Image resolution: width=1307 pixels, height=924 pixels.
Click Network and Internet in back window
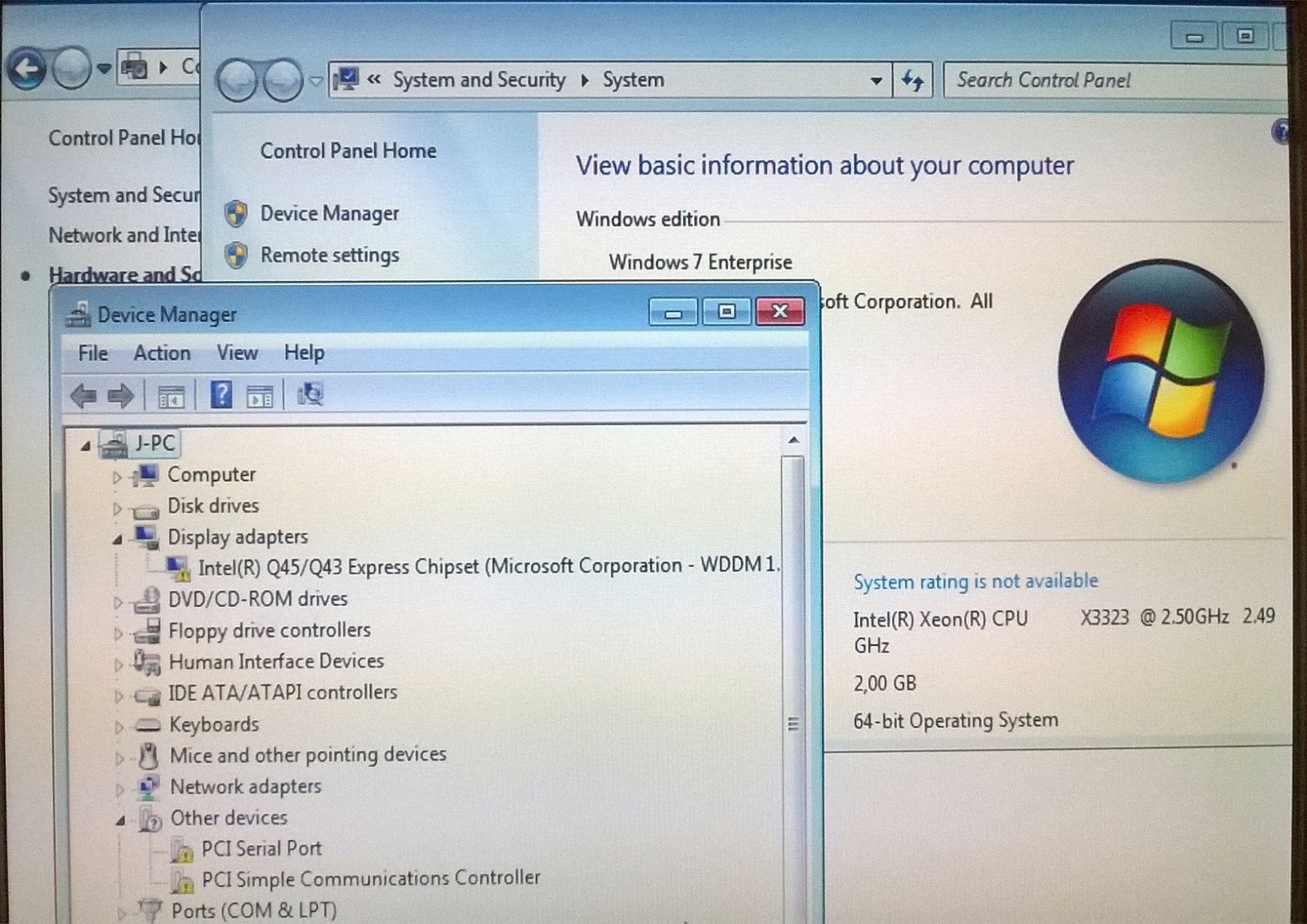[x=123, y=235]
